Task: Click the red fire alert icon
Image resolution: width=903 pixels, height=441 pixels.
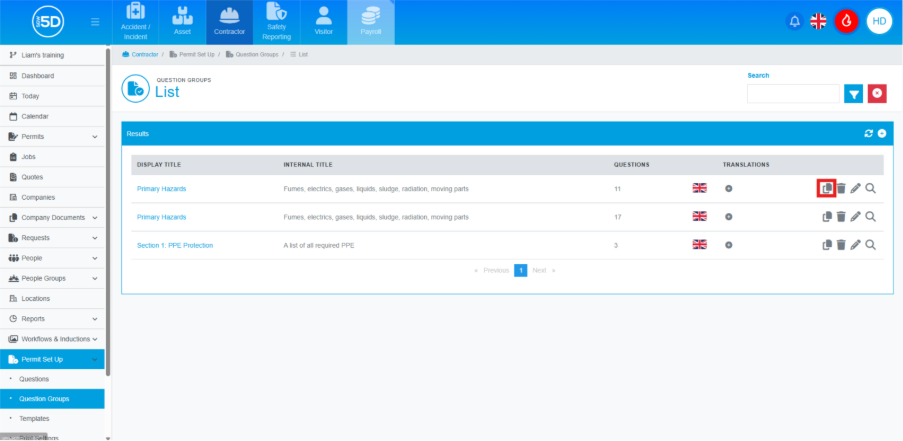Action: (846, 22)
